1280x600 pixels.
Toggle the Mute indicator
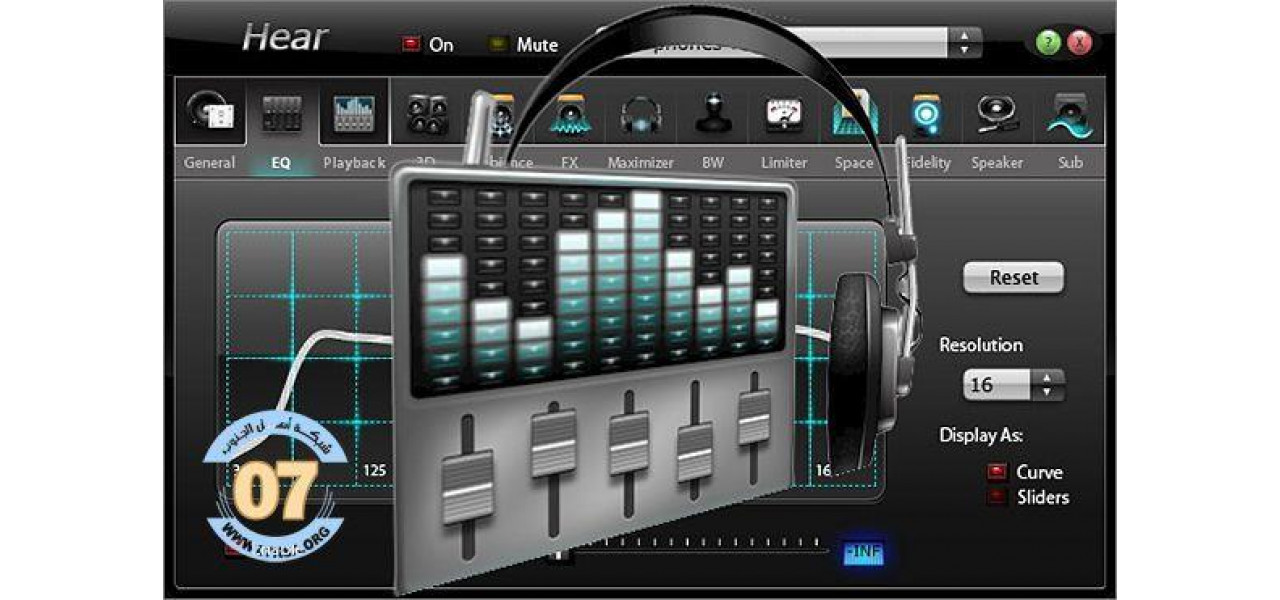tap(497, 44)
